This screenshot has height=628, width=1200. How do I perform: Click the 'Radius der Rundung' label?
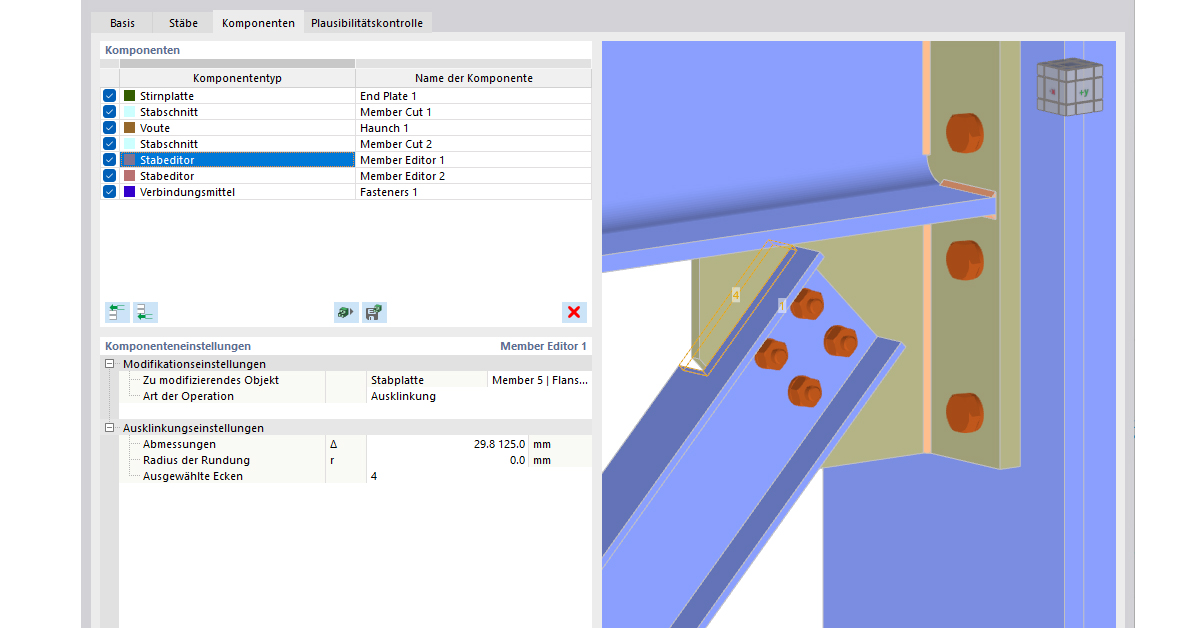point(196,460)
